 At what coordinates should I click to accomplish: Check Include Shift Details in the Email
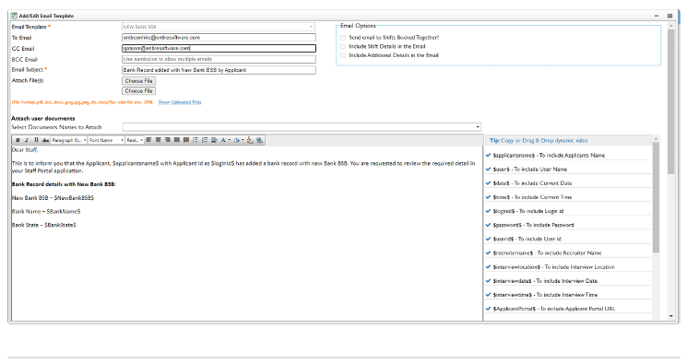tap(343, 46)
